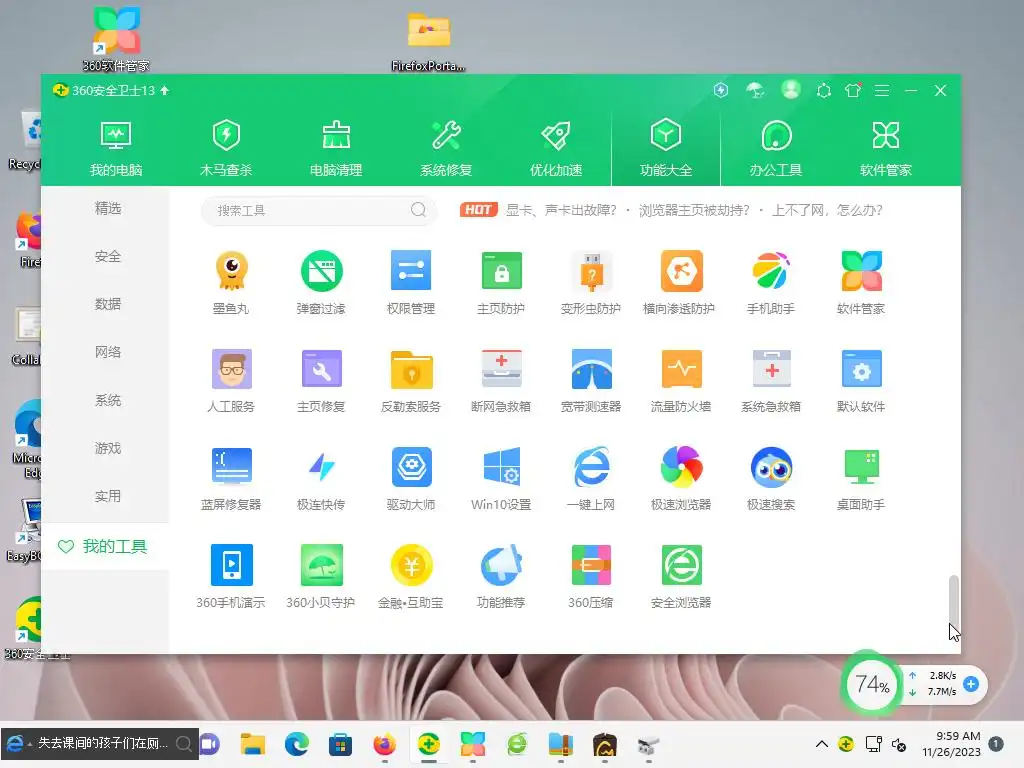Open the main hamburger menu
This screenshot has height=768, width=1024.
point(882,91)
